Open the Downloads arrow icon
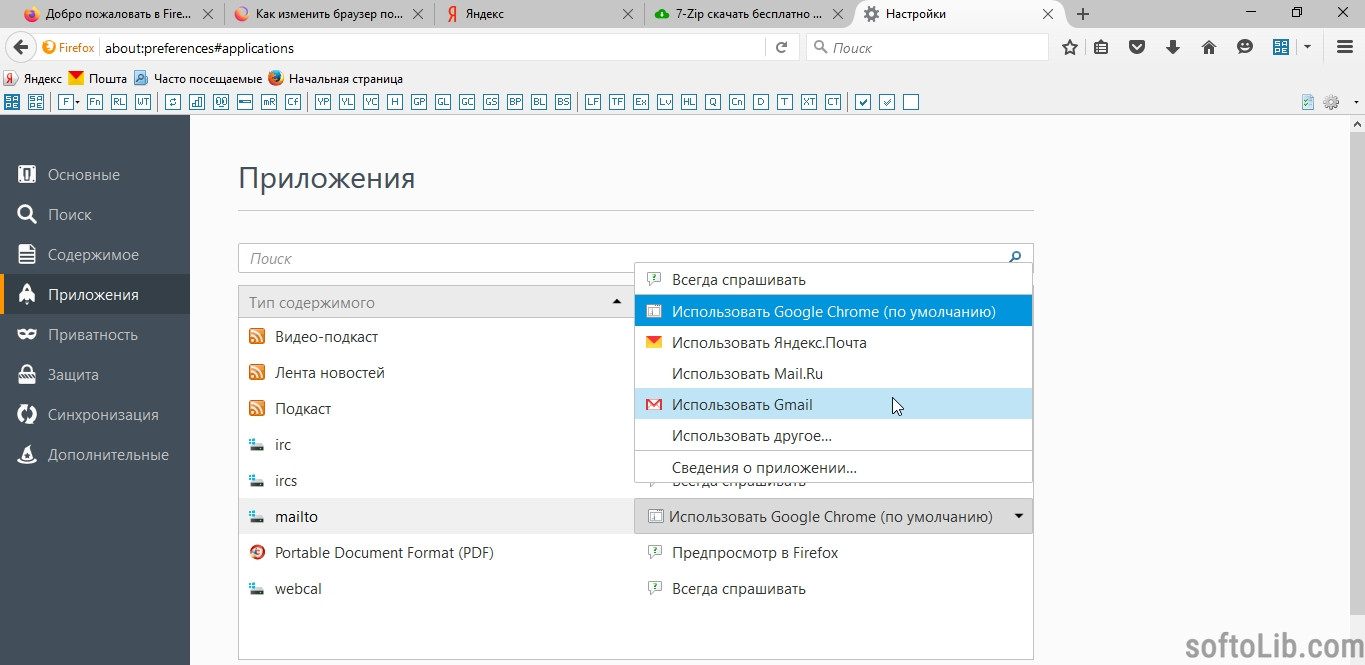This screenshot has width=1365, height=665. click(1173, 47)
